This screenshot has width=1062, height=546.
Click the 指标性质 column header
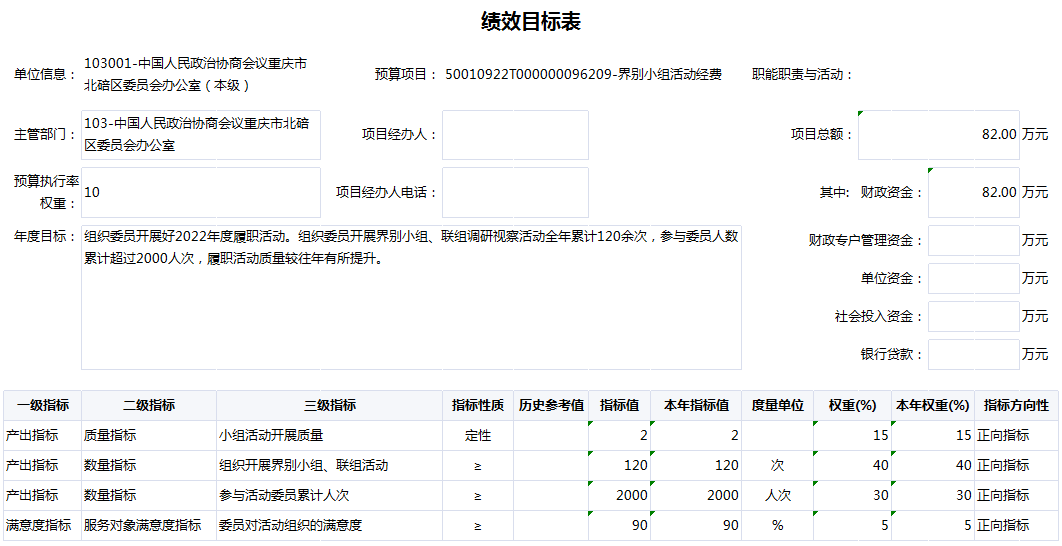click(x=478, y=406)
